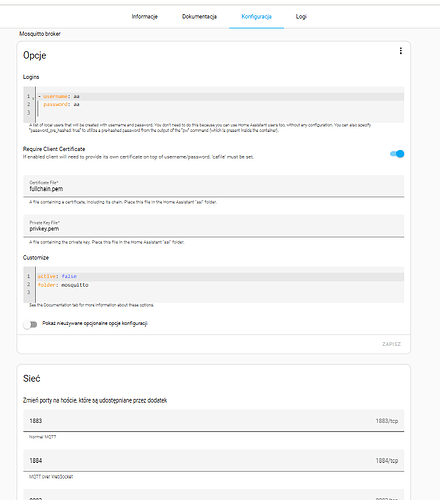Click the 'folder: mosquitto' line in Customize editor

[x=220, y=285]
